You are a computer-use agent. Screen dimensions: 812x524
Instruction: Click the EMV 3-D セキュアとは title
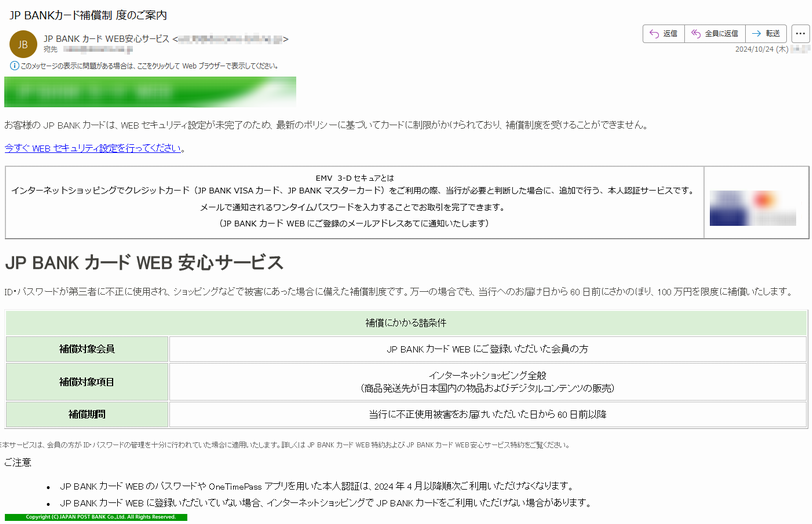(355, 178)
